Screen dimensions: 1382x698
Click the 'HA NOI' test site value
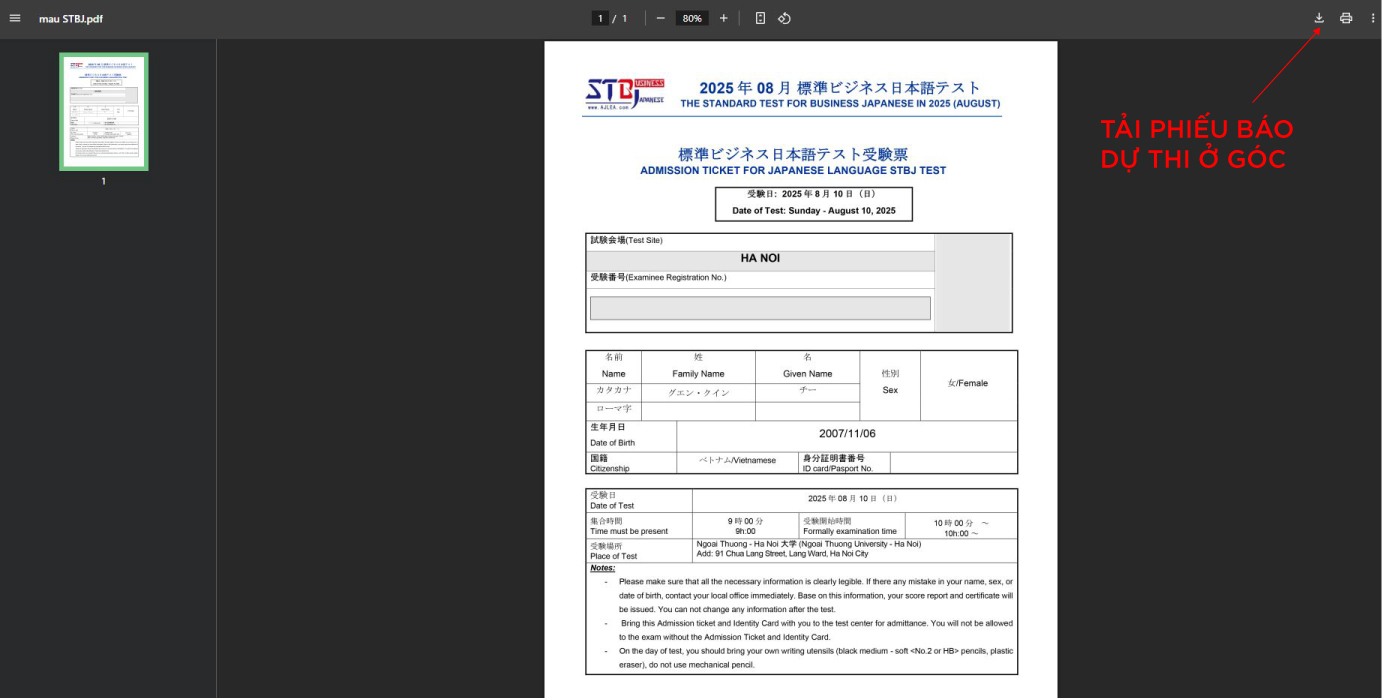(760, 258)
